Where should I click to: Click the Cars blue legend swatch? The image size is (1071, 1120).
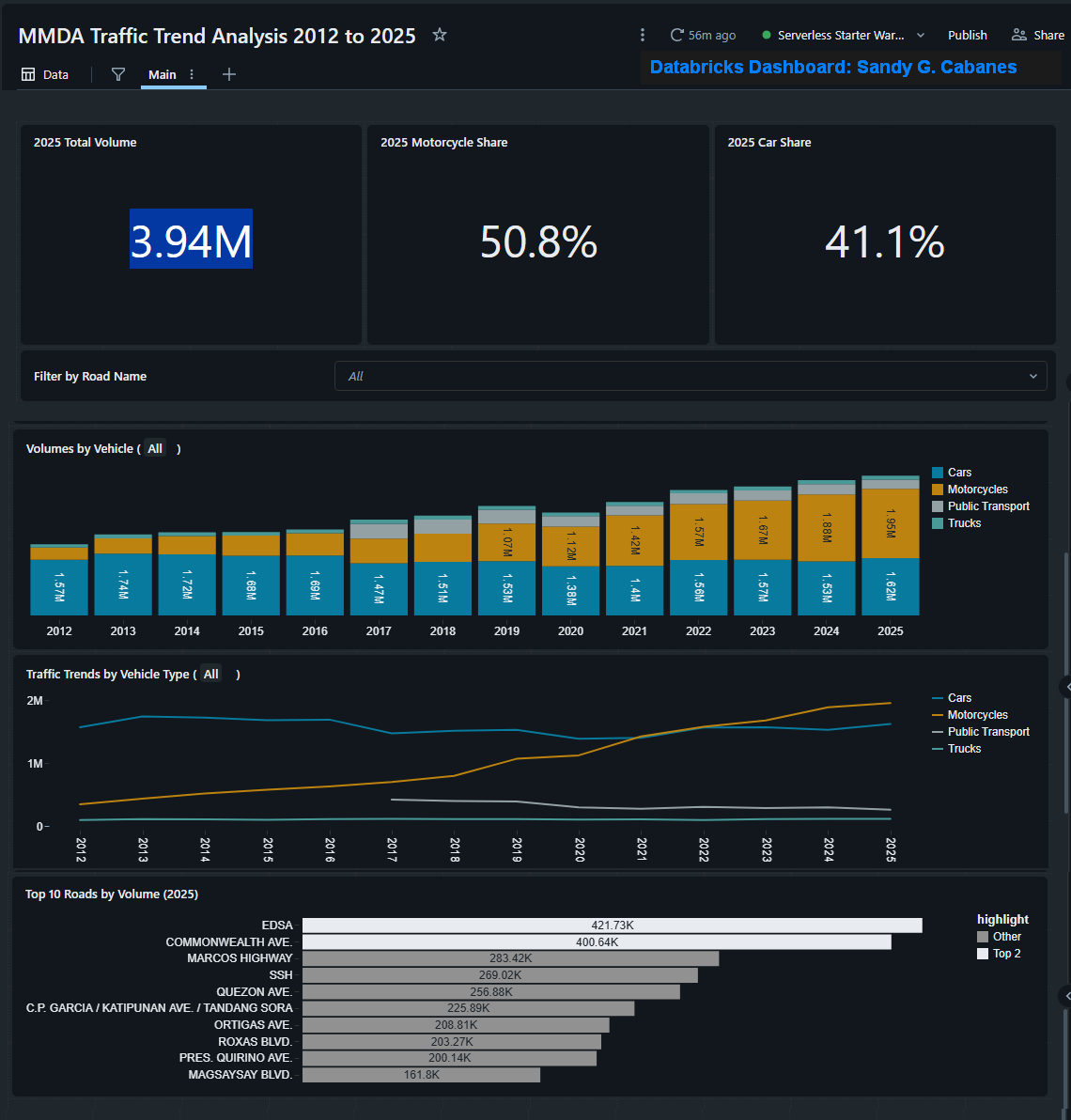pos(938,472)
